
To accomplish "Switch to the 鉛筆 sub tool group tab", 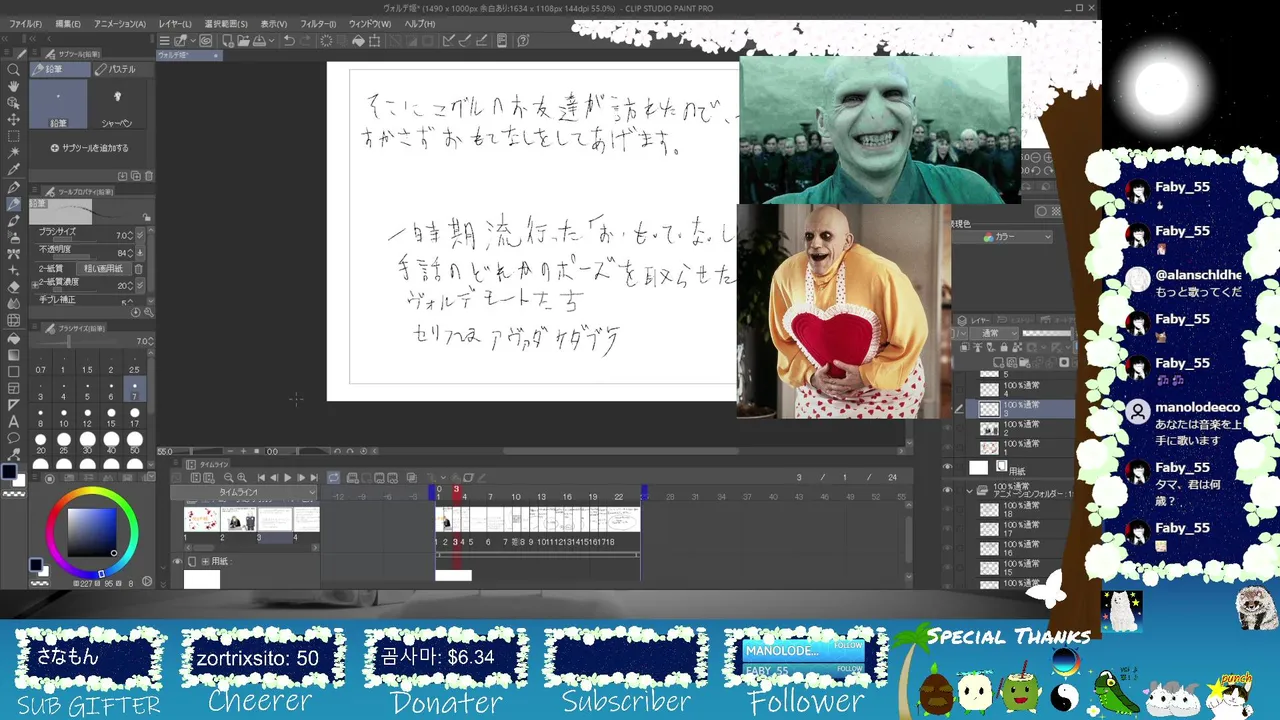I will pyautogui.click(x=60, y=69).
